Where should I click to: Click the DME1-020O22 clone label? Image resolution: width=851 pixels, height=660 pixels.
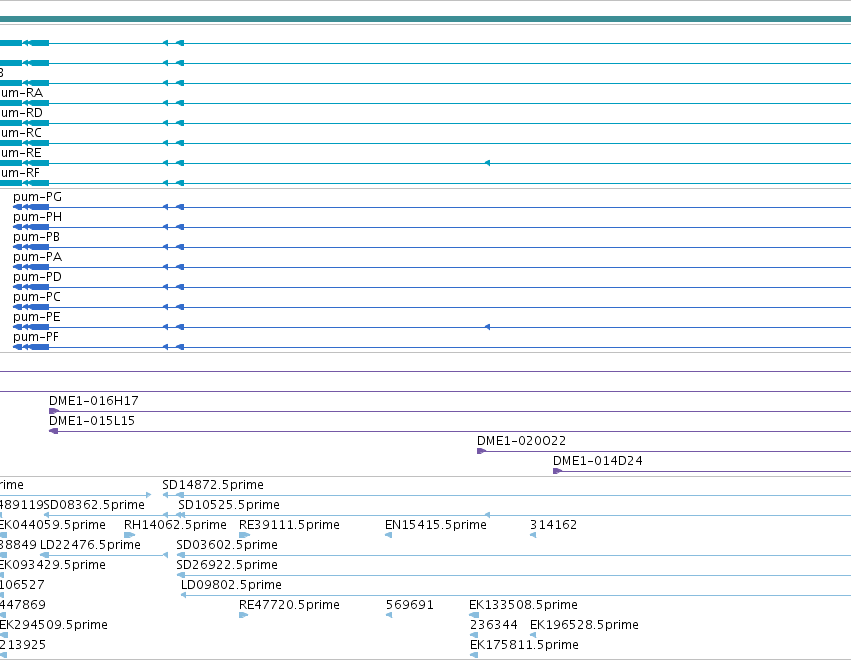click(522, 441)
